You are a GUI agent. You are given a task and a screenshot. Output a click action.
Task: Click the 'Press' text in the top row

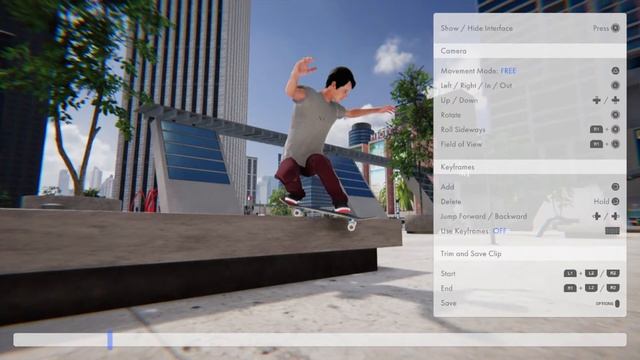tap(601, 28)
